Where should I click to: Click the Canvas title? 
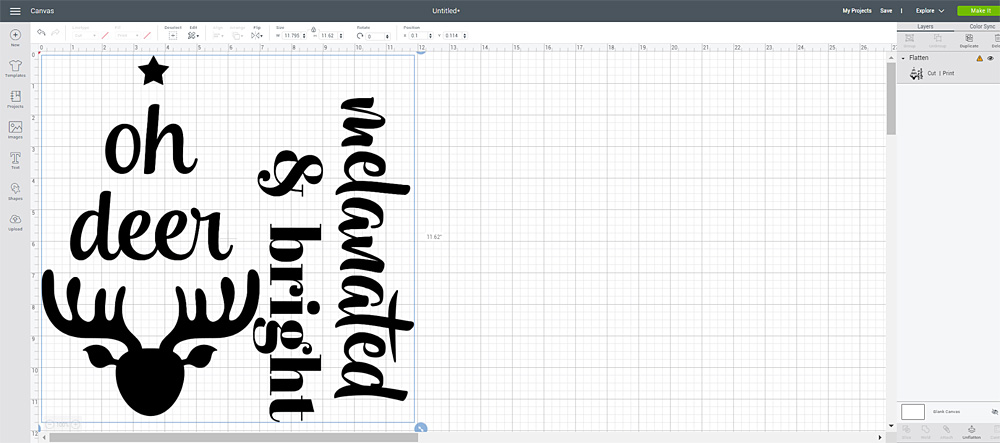(x=41, y=11)
